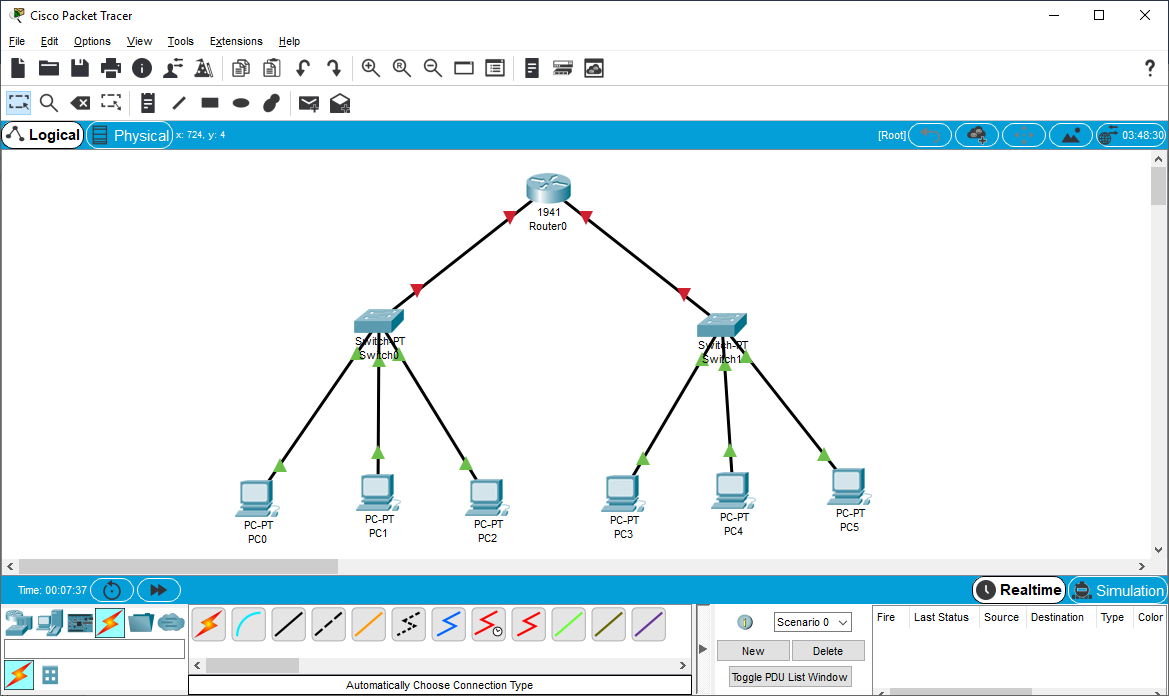
Task: Select the Draw Freeform tool
Action: pos(271,103)
